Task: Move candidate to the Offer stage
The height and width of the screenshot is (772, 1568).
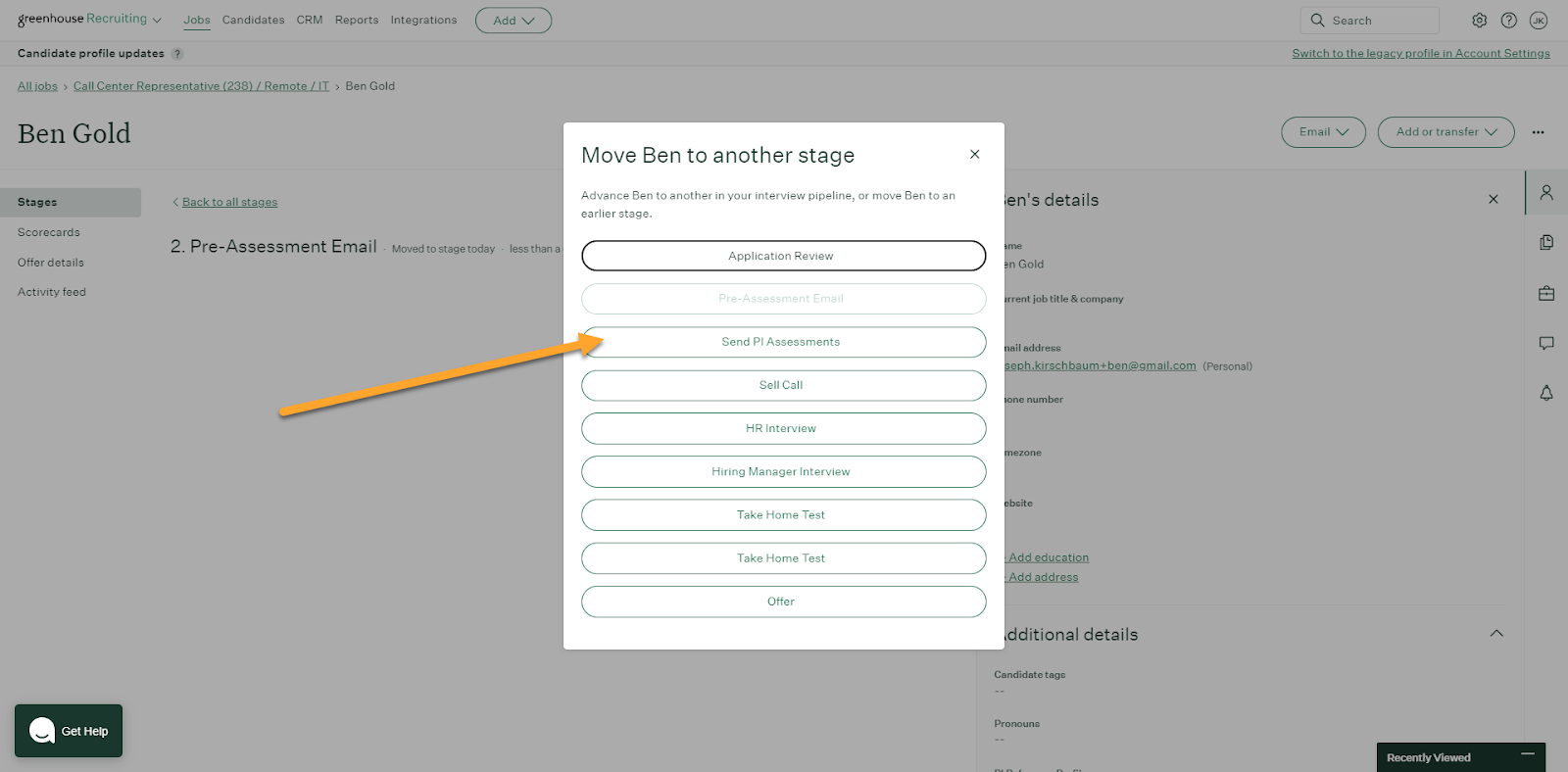Action: (x=783, y=602)
